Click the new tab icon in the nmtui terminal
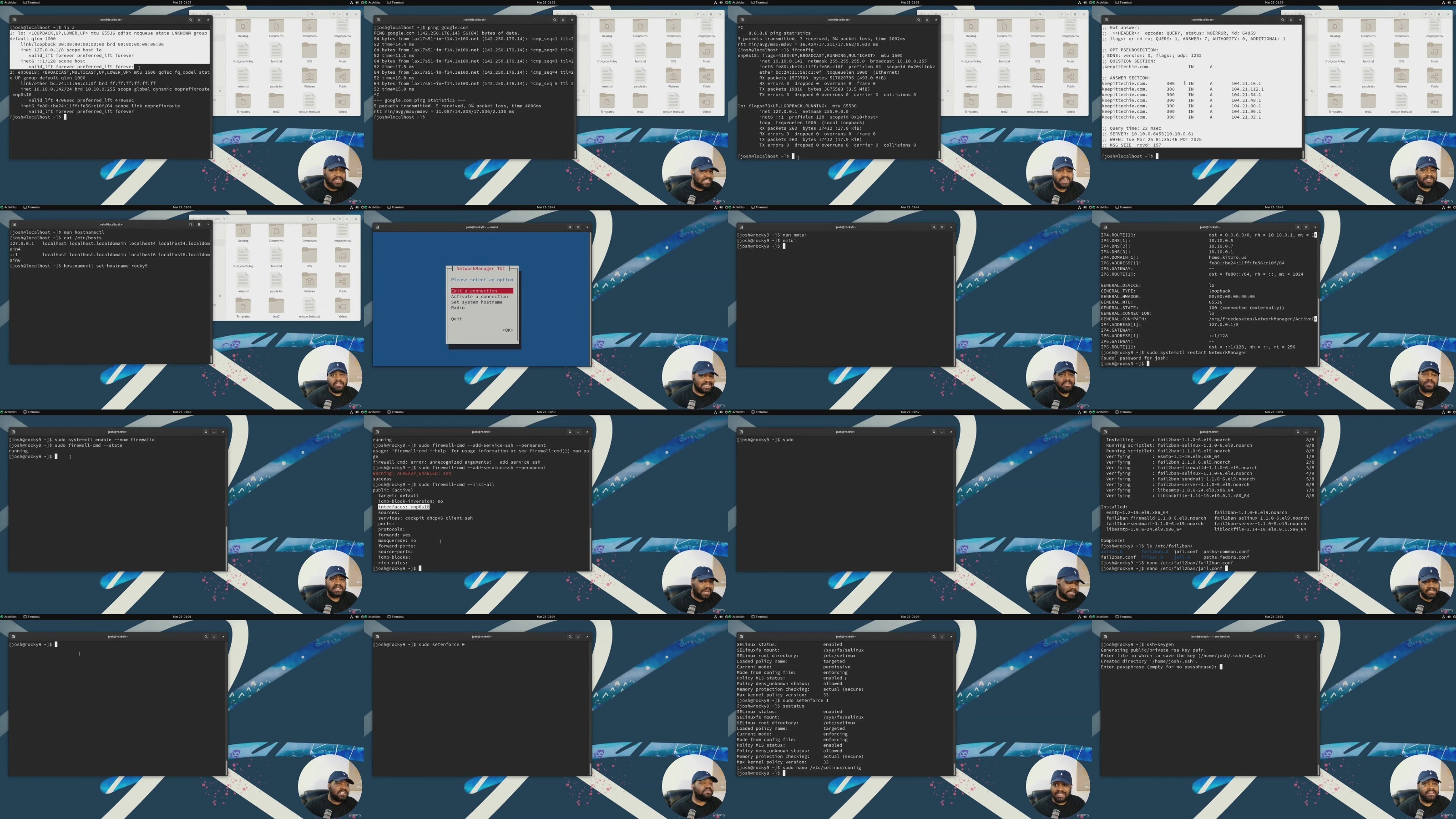 pos(377,227)
